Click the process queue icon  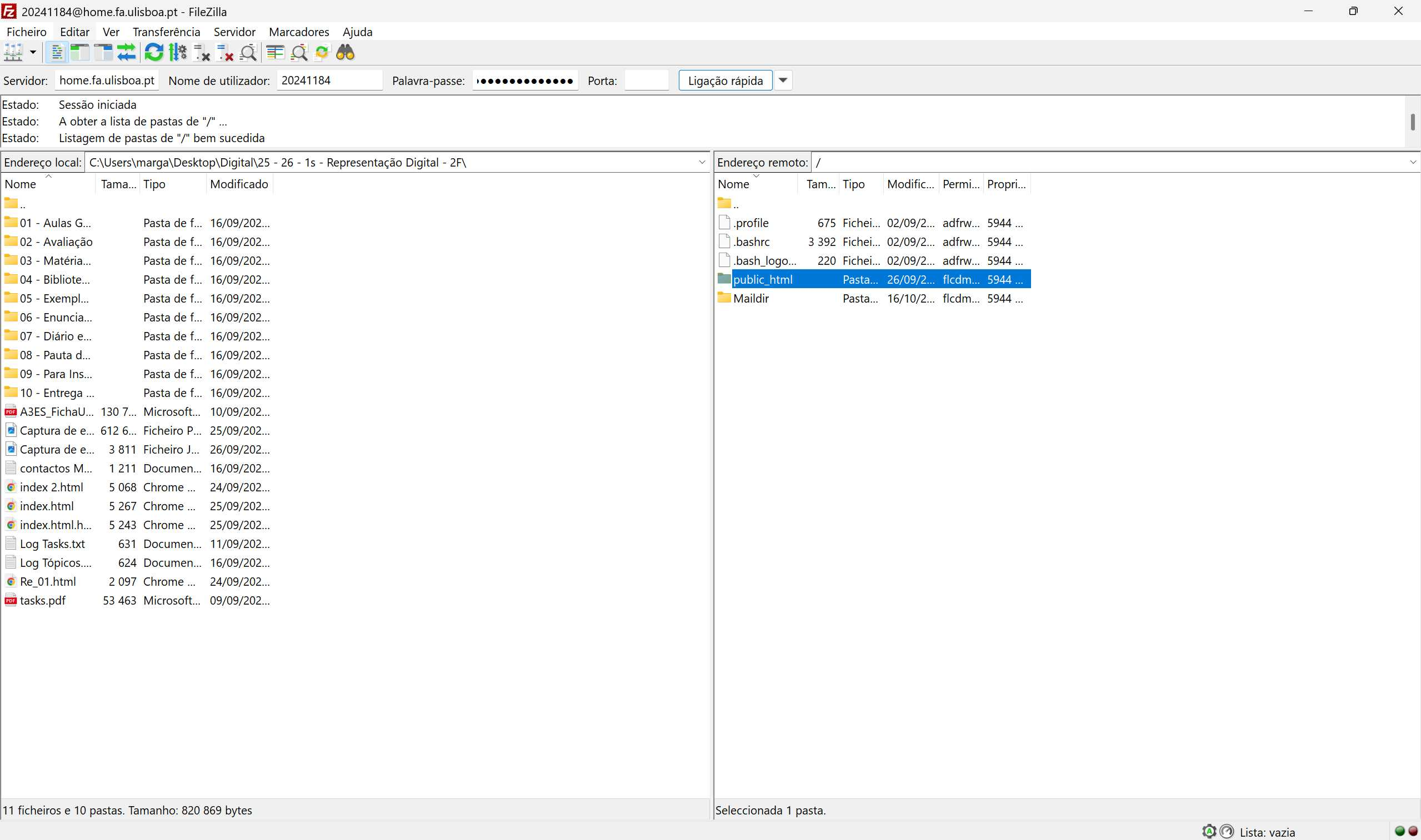point(177,53)
